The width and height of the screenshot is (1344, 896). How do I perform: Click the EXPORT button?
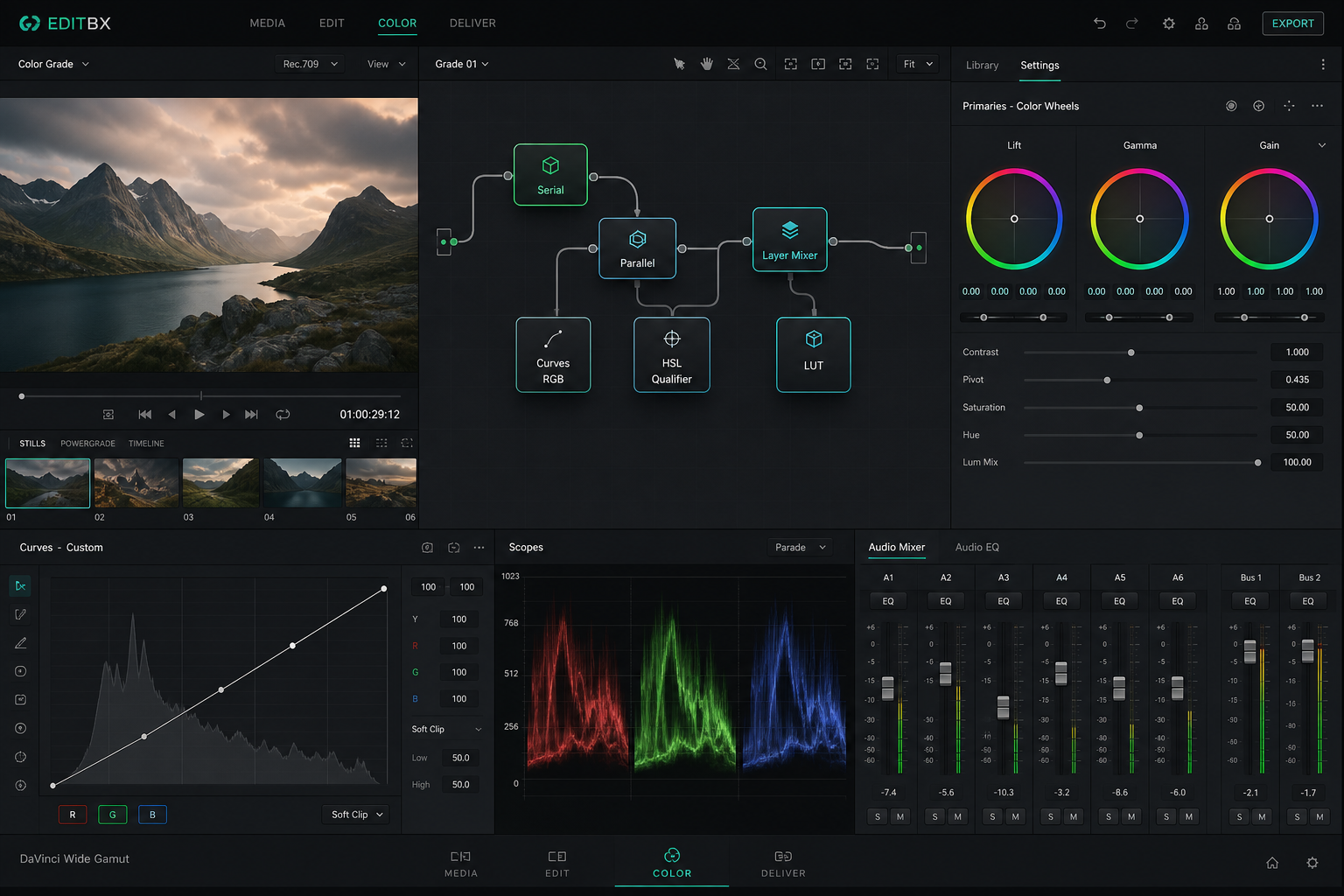click(x=1292, y=24)
